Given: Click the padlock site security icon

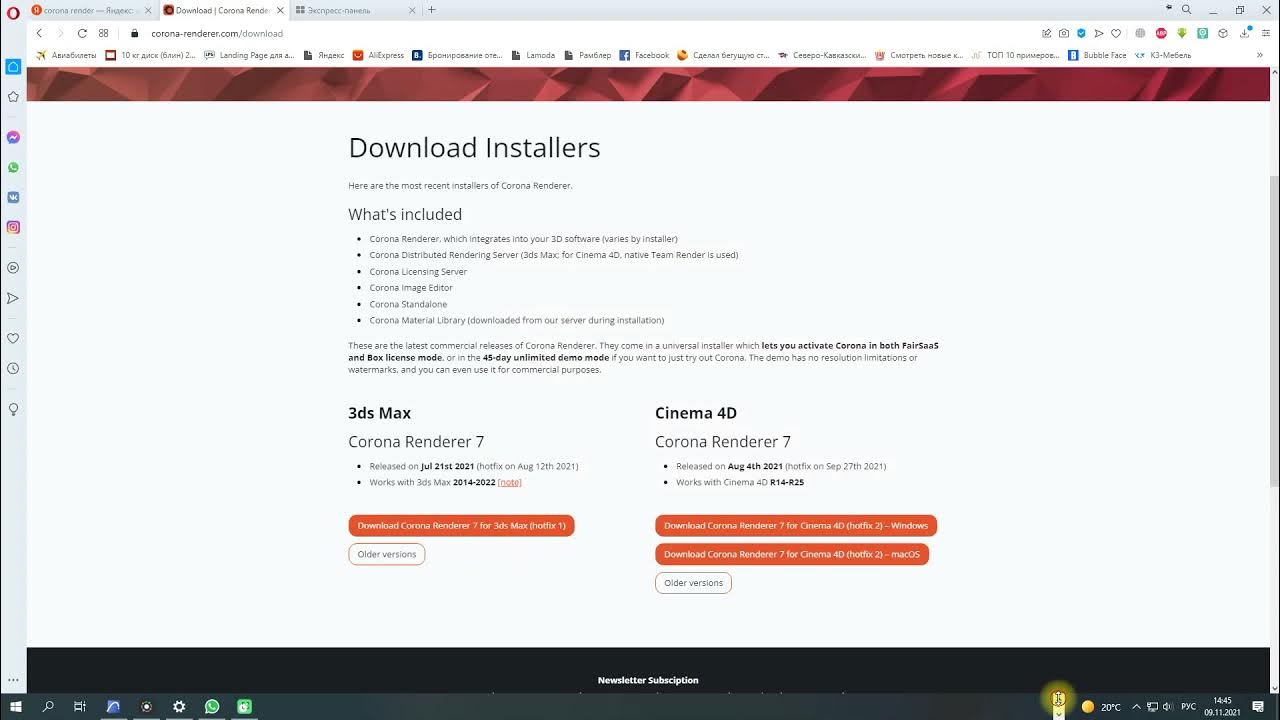Looking at the screenshot, I should [135, 33].
